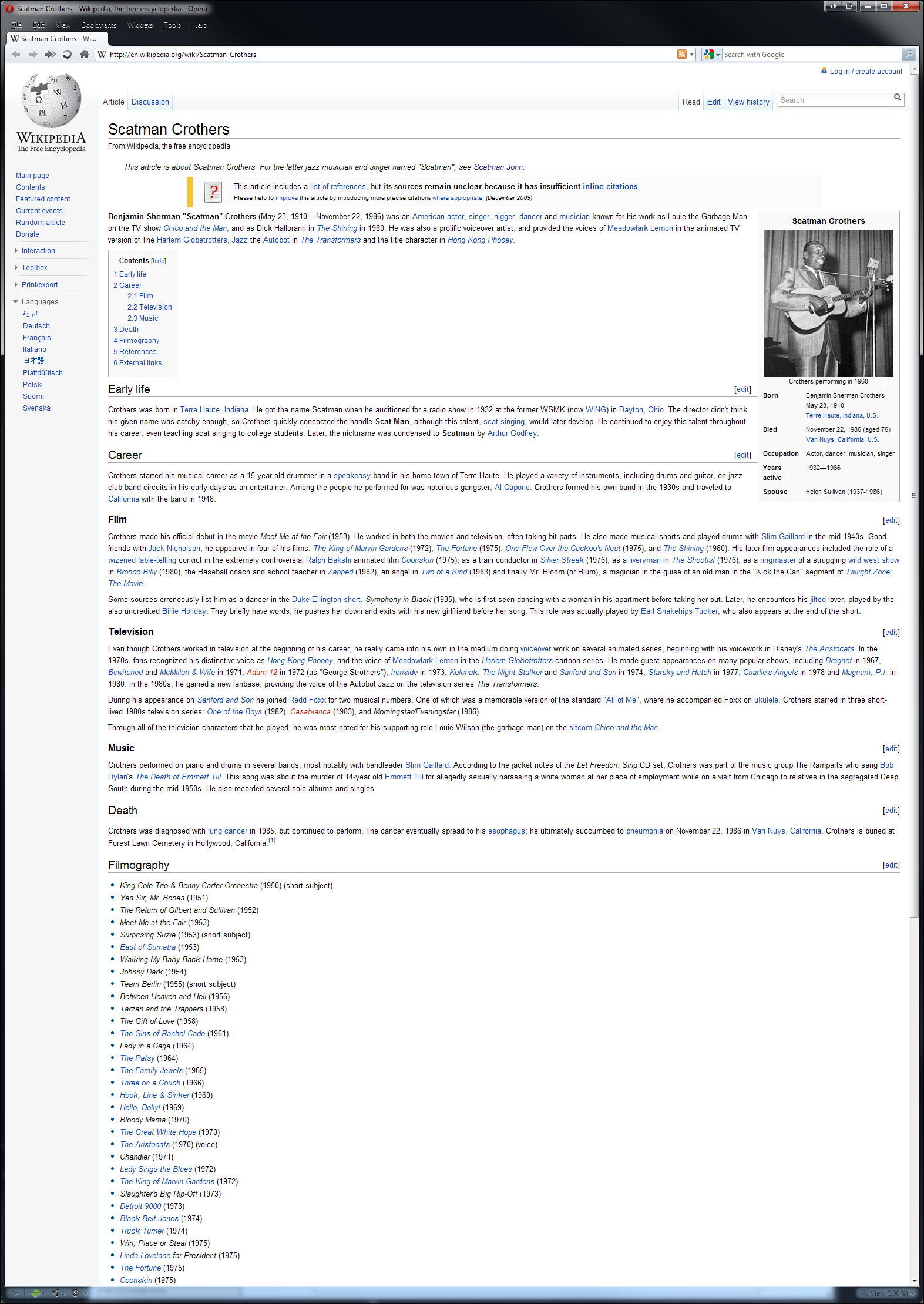This screenshot has width=924, height=1304.
Task: Click the Wikipedia search magnifier icon
Action: (898, 98)
